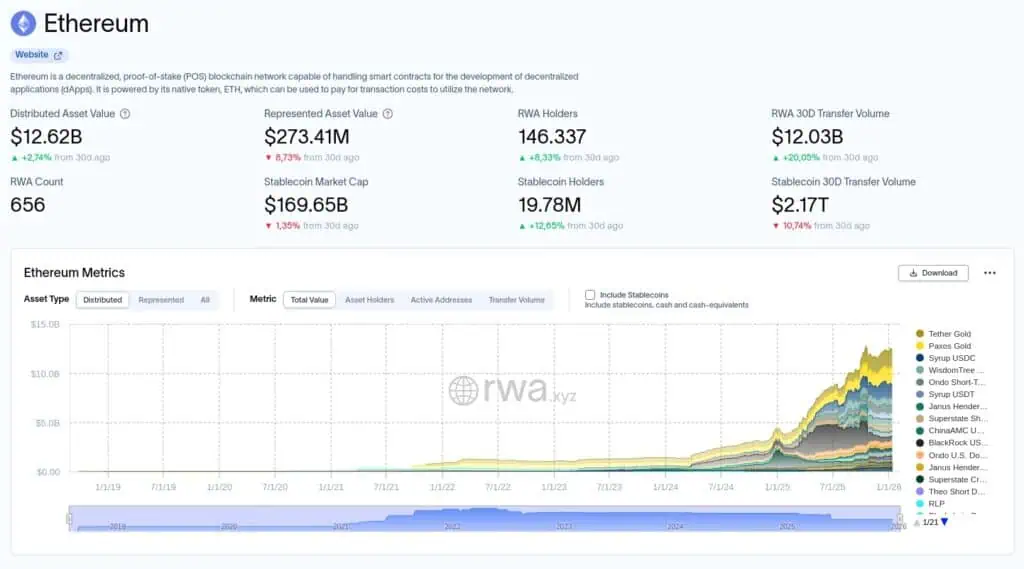Open the three-dot more options menu
Image resolution: width=1024 pixels, height=569 pixels.
[989, 273]
